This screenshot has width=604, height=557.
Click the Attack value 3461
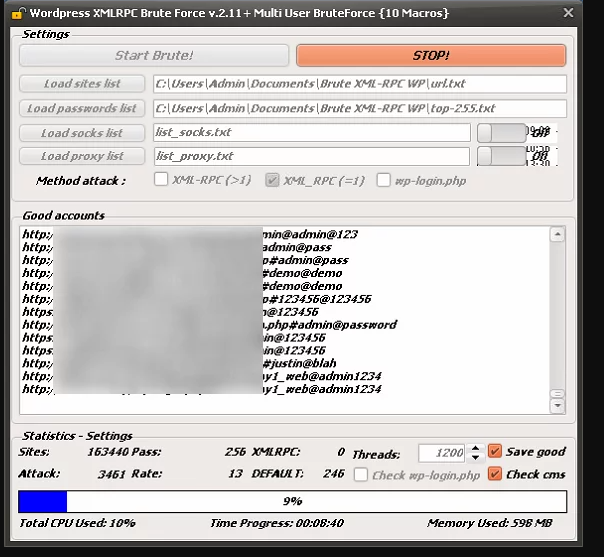pyautogui.click(x=112, y=474)
